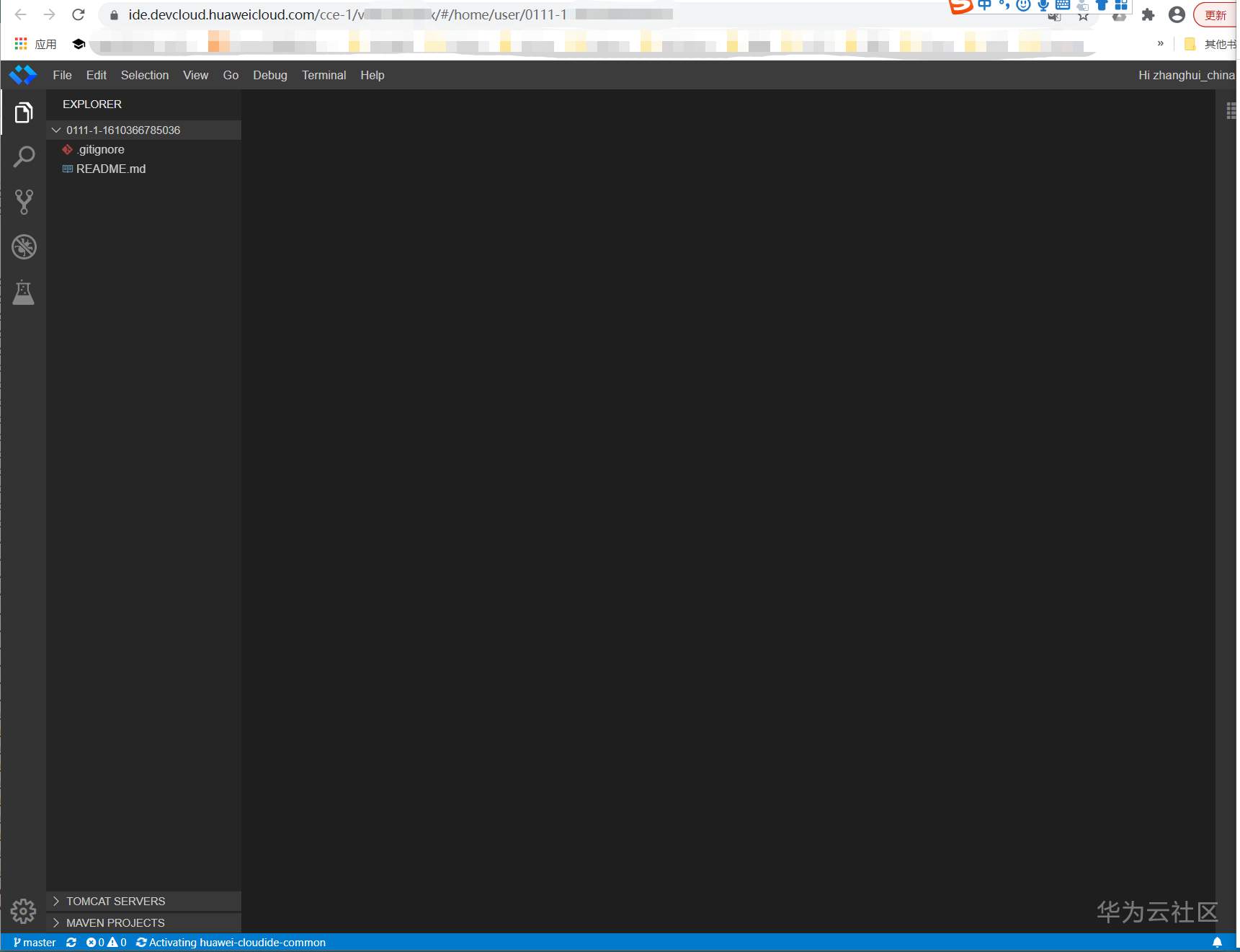Click the synchronize changes icon beside master

[x=71, y=943]
